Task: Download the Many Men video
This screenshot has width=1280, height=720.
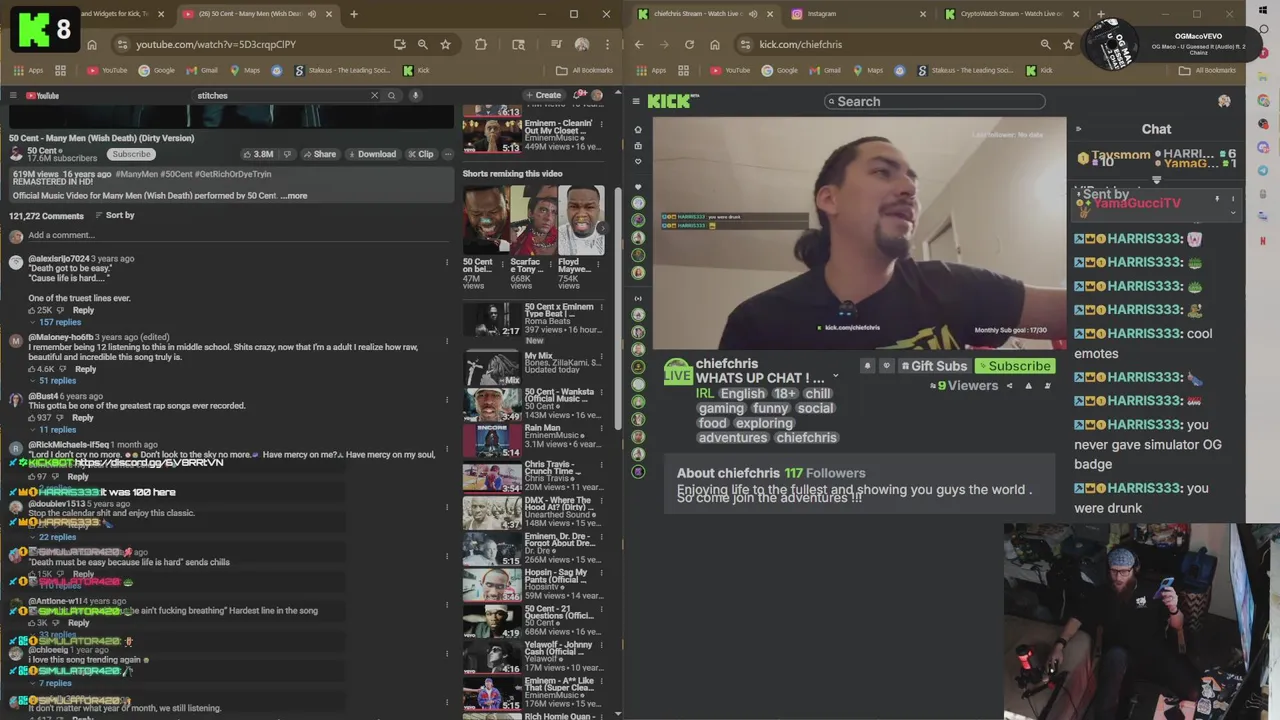Action: click(371, 154)
